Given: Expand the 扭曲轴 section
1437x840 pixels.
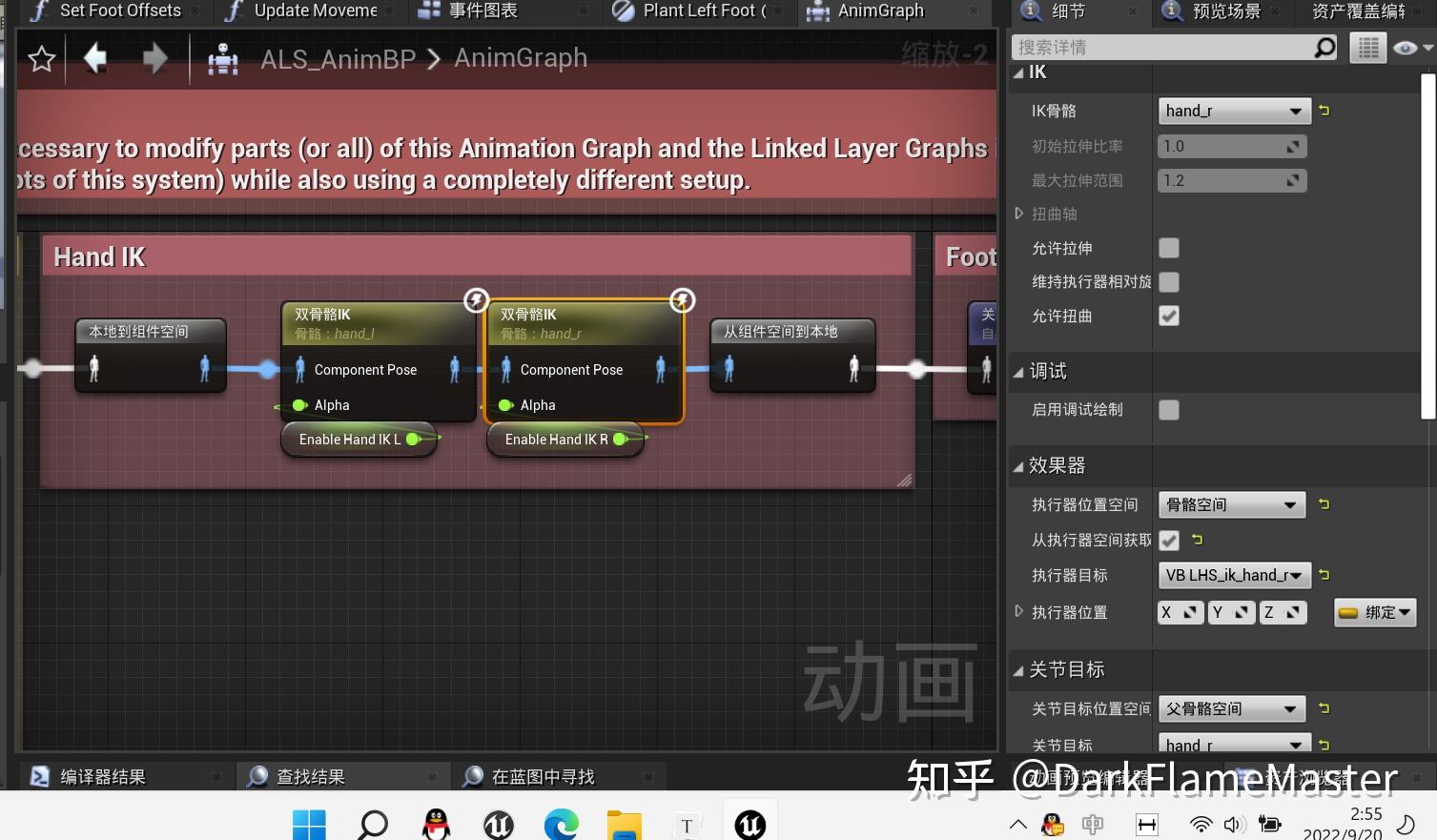Looking at the screenshot, I should 1018,214.
